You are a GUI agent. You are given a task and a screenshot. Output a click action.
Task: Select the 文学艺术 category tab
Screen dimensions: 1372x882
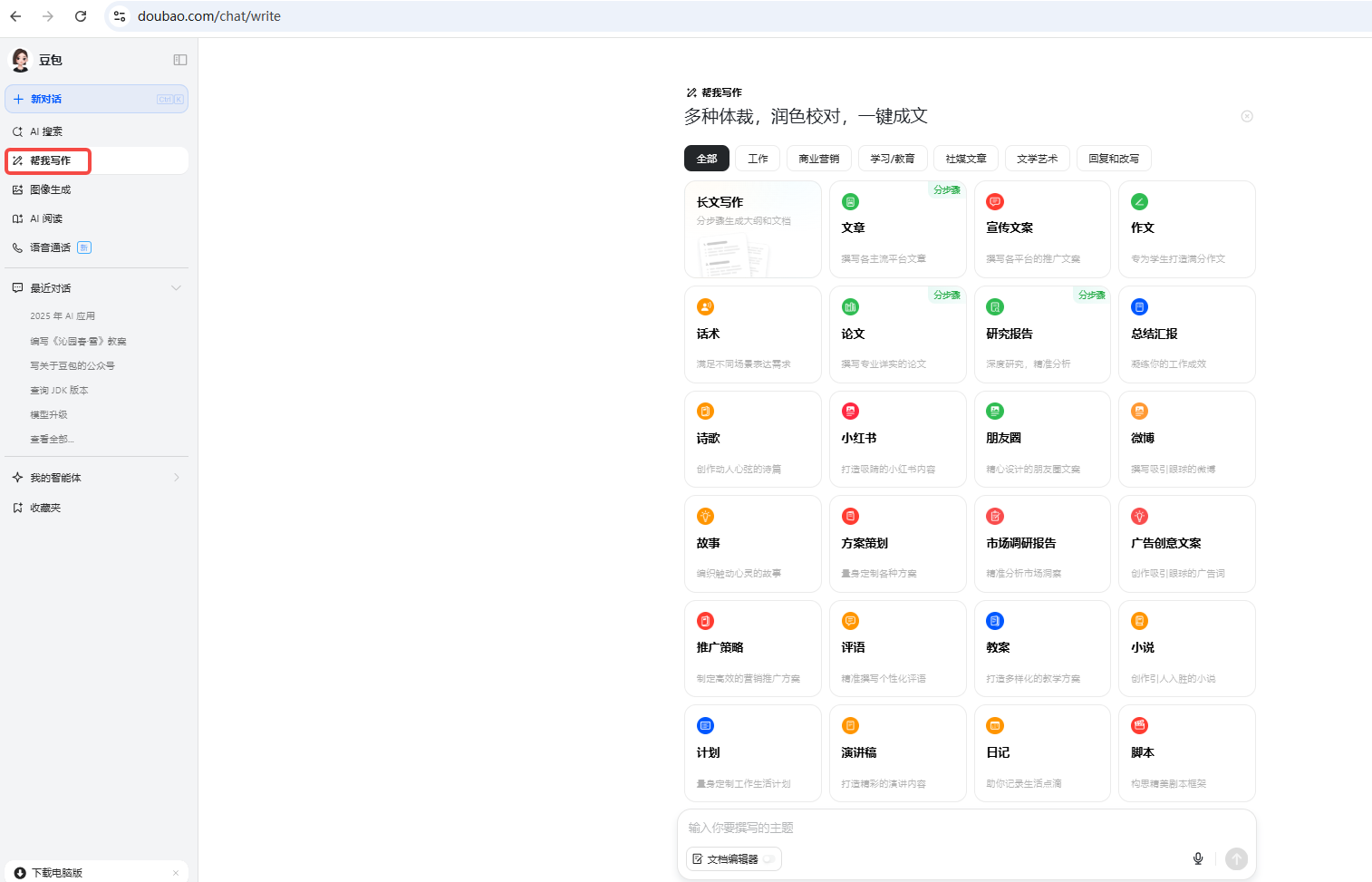click(x=1038, y=159)
